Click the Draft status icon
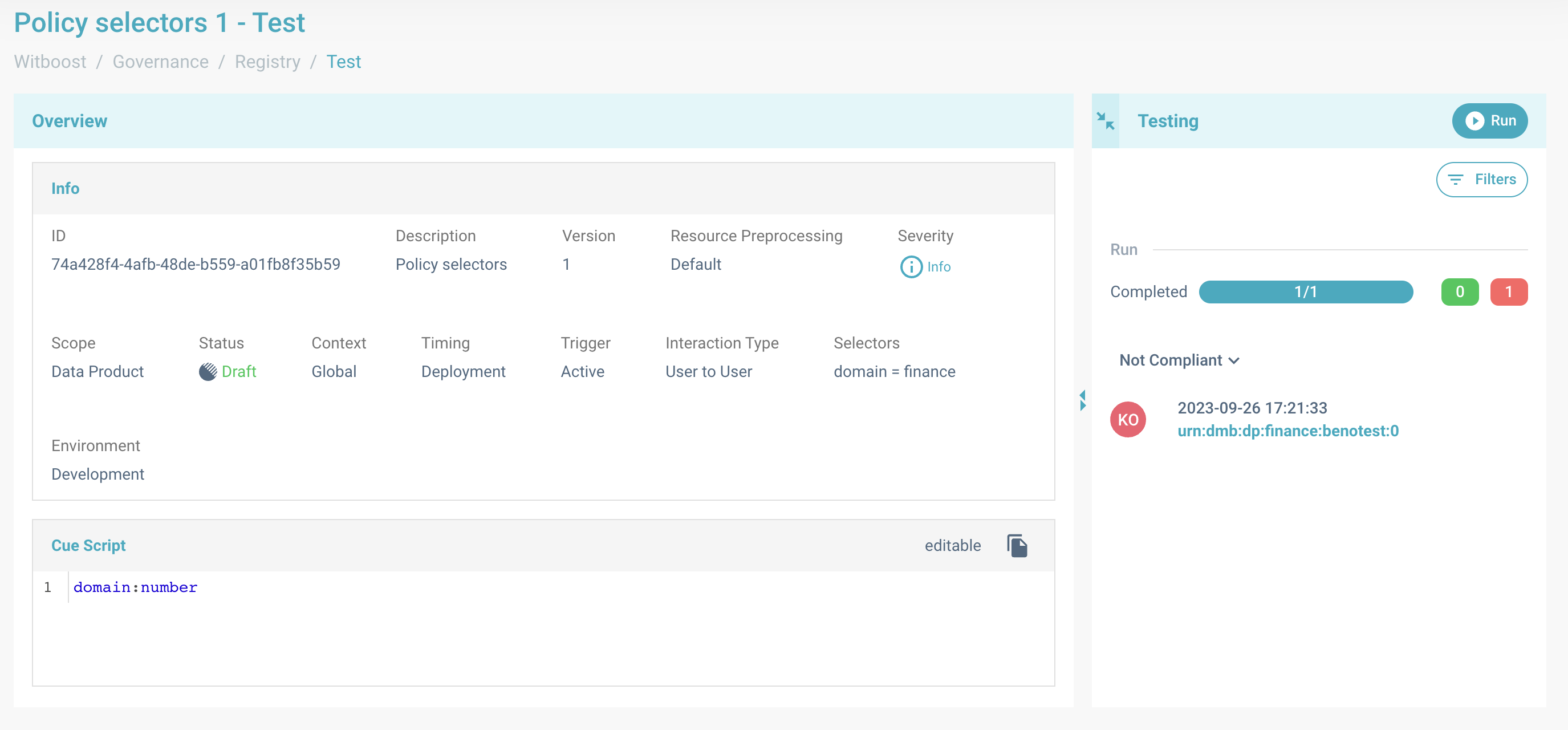The image size is (1568, 730). 208,371
